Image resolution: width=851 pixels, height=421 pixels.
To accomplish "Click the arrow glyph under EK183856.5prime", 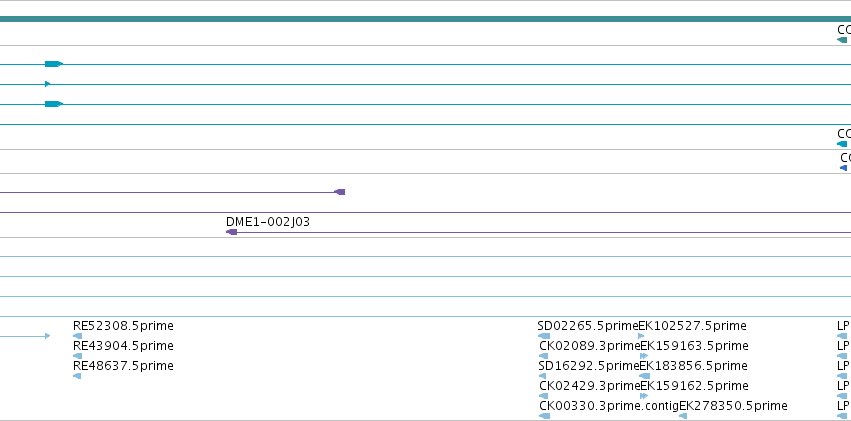I will (x=645, y=376).
